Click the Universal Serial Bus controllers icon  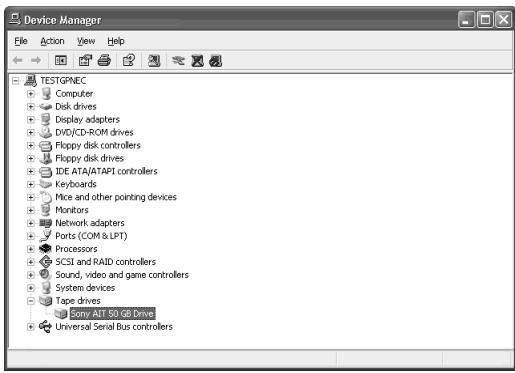tap(45, 327)
